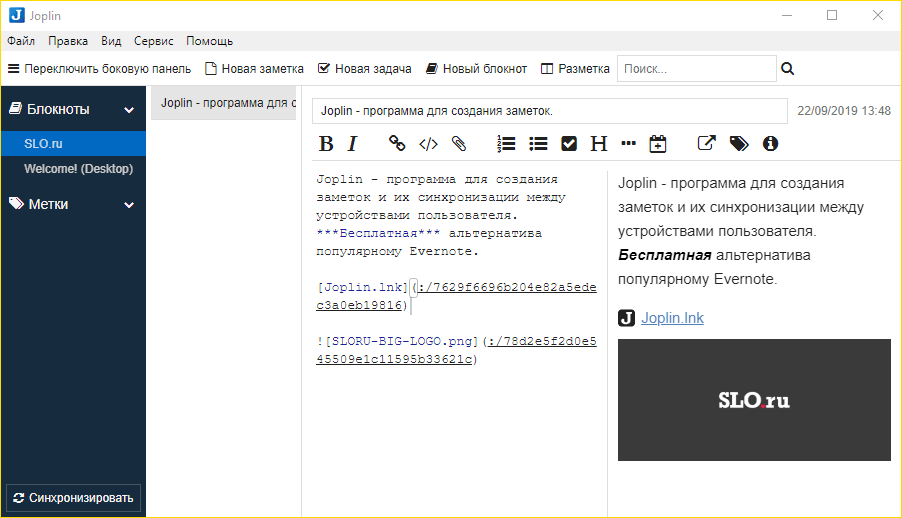Open the Вид menu
The height and width of the screenshot is (518, 902).
click(111, 41)
